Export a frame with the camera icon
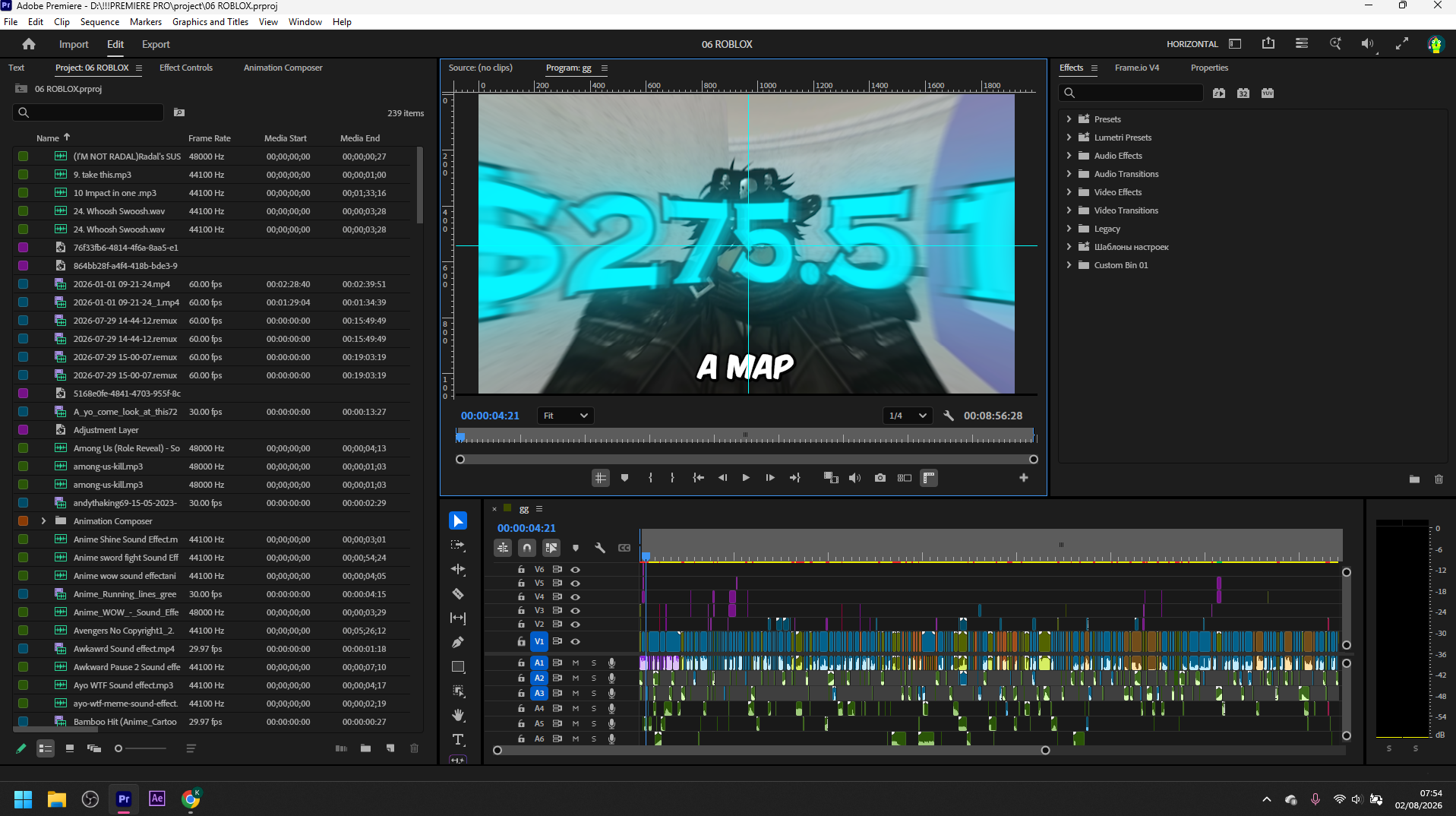 tap(880, 478)
